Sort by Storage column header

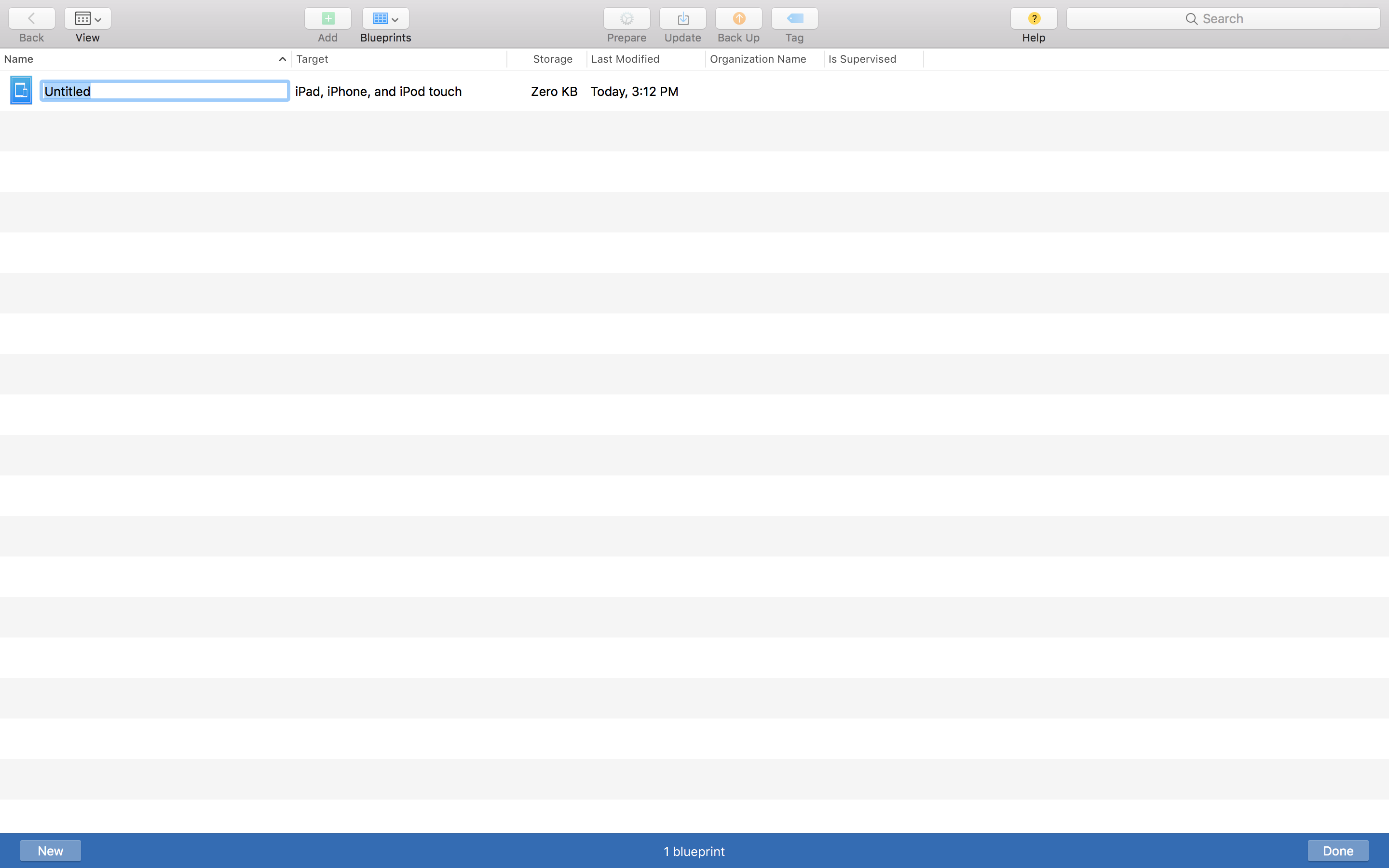coord(552,59)
